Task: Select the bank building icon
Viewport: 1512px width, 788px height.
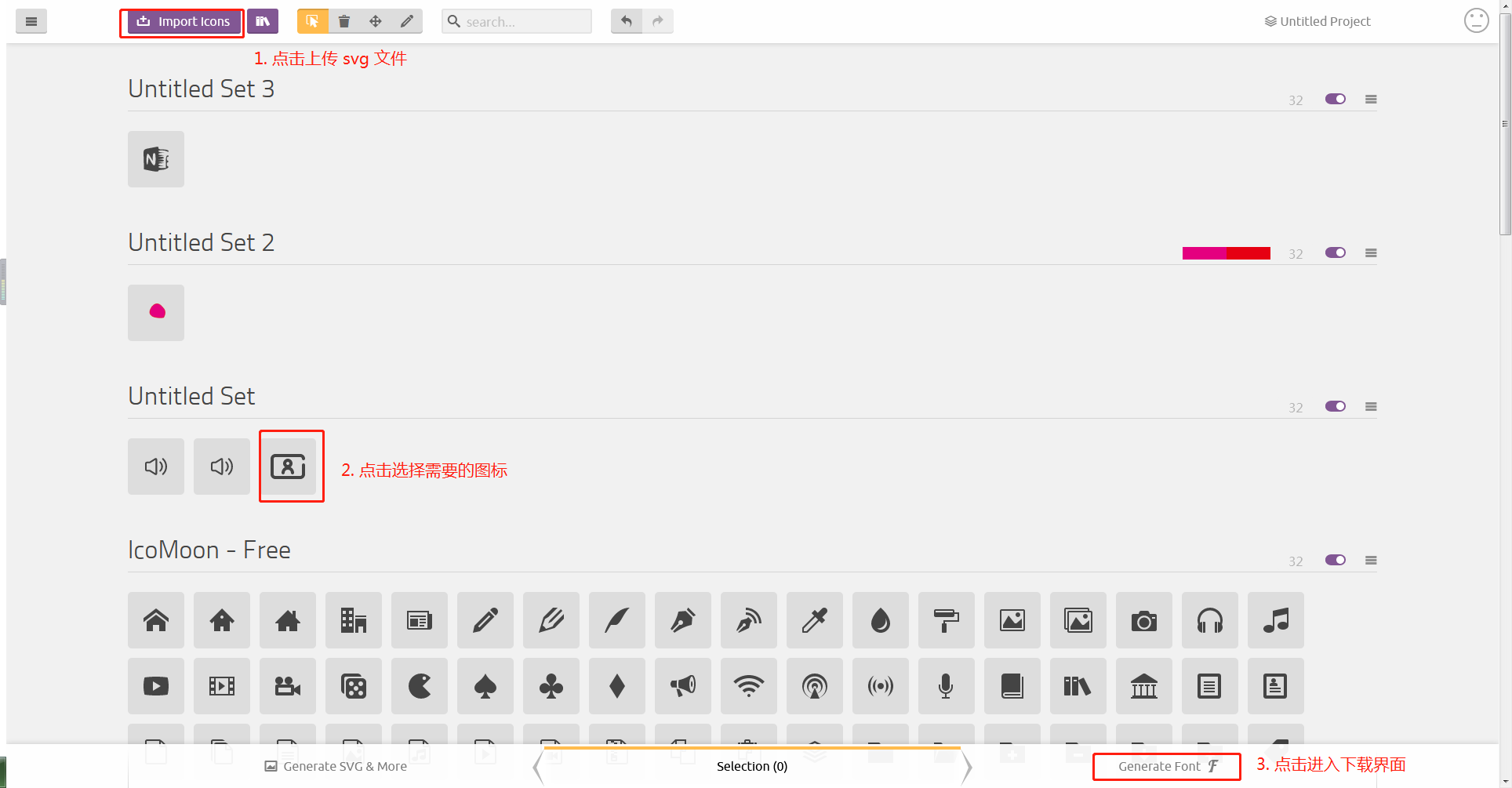Action: point(1144,686)
